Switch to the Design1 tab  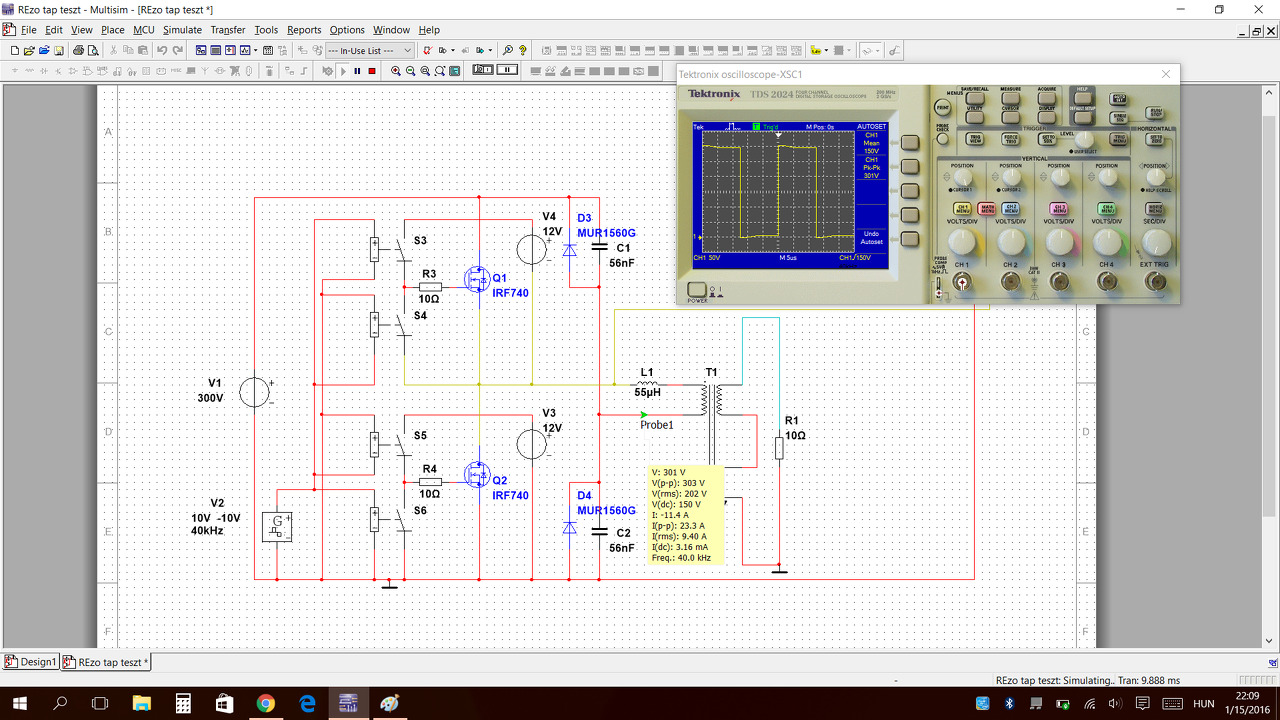click(x=31, y=662)
